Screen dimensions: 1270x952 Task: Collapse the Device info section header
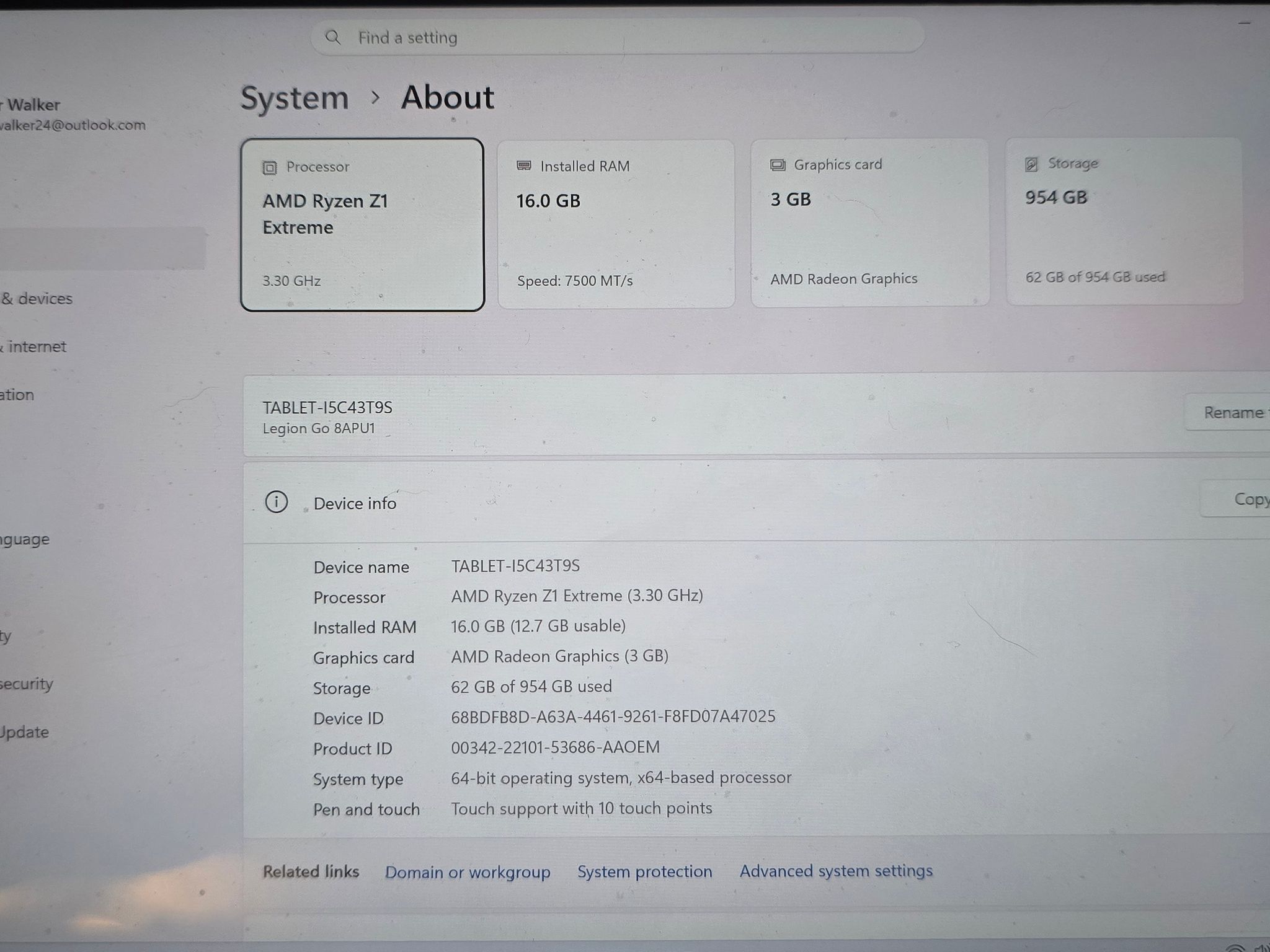(757, 501)
